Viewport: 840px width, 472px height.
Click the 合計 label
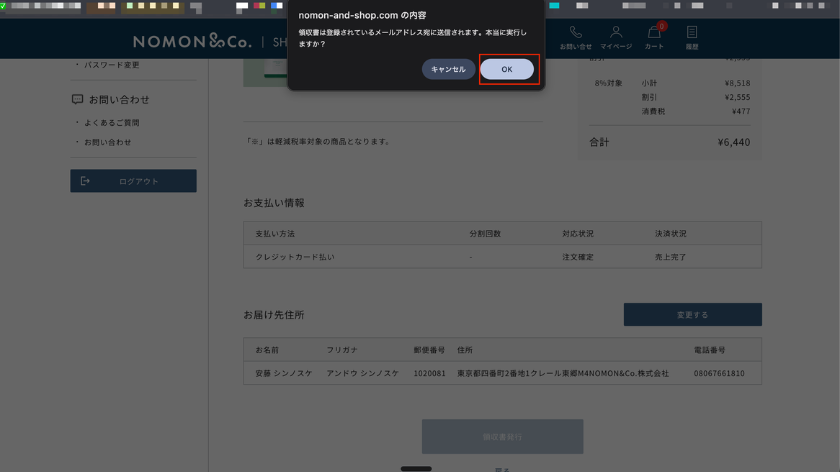tap(599, 142)
